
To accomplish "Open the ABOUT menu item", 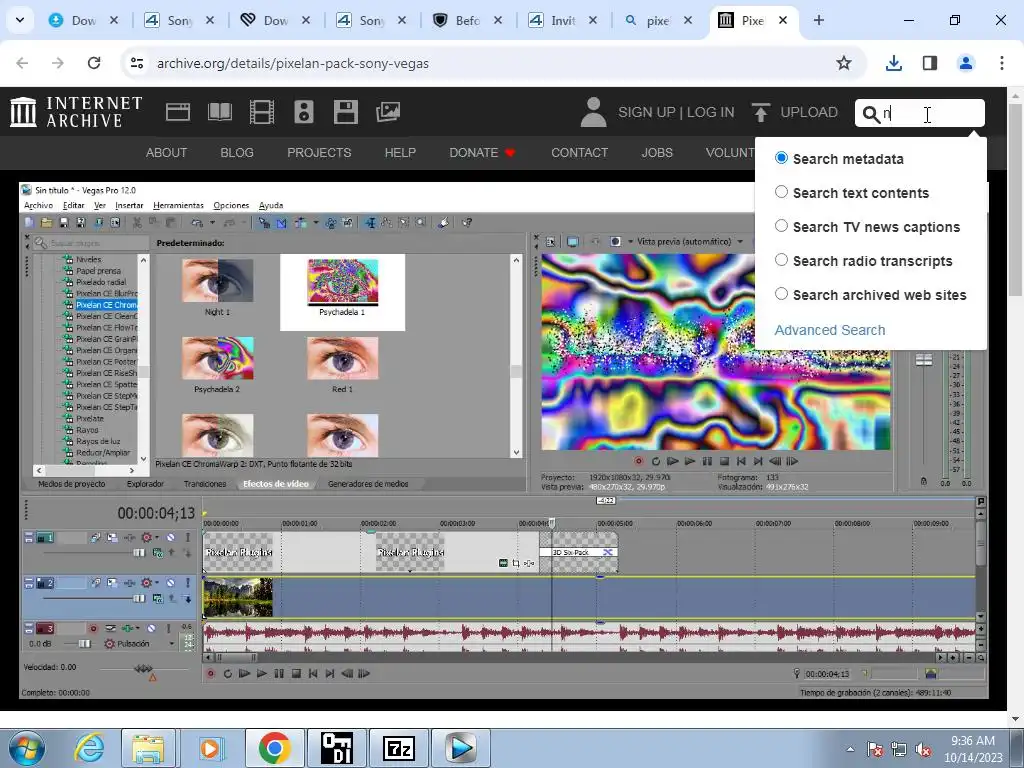I will click(167, 153).
